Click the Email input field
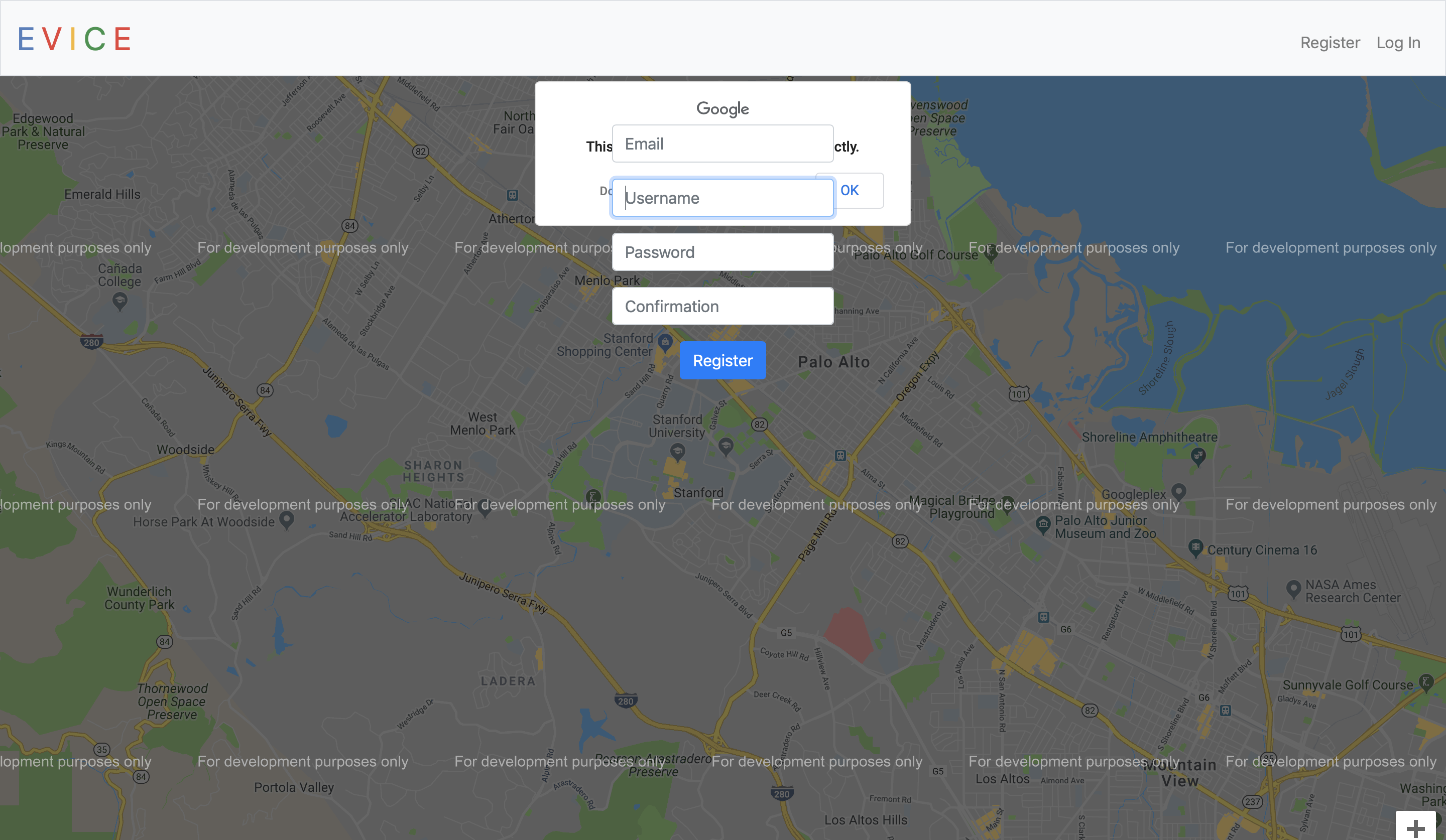 click(722, 144)
